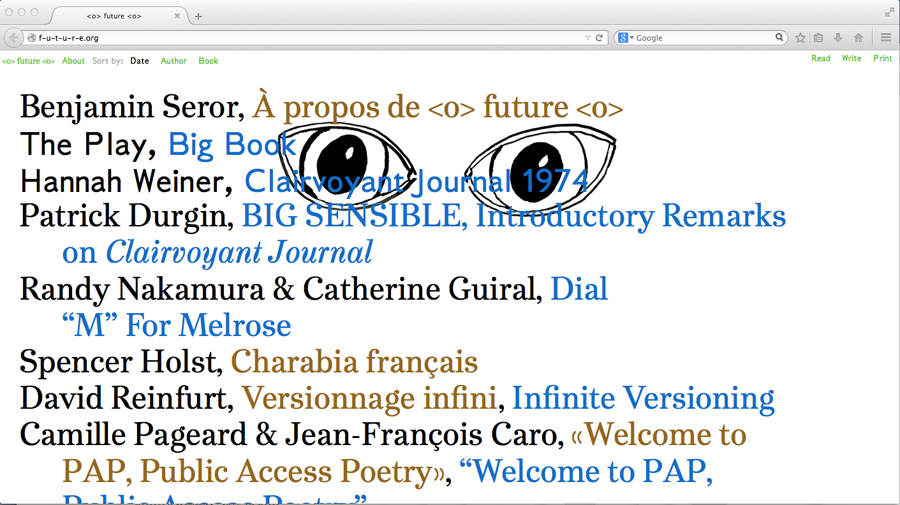
Task: Bookmark this page with the star icon
Action: (x=800, y=38)
